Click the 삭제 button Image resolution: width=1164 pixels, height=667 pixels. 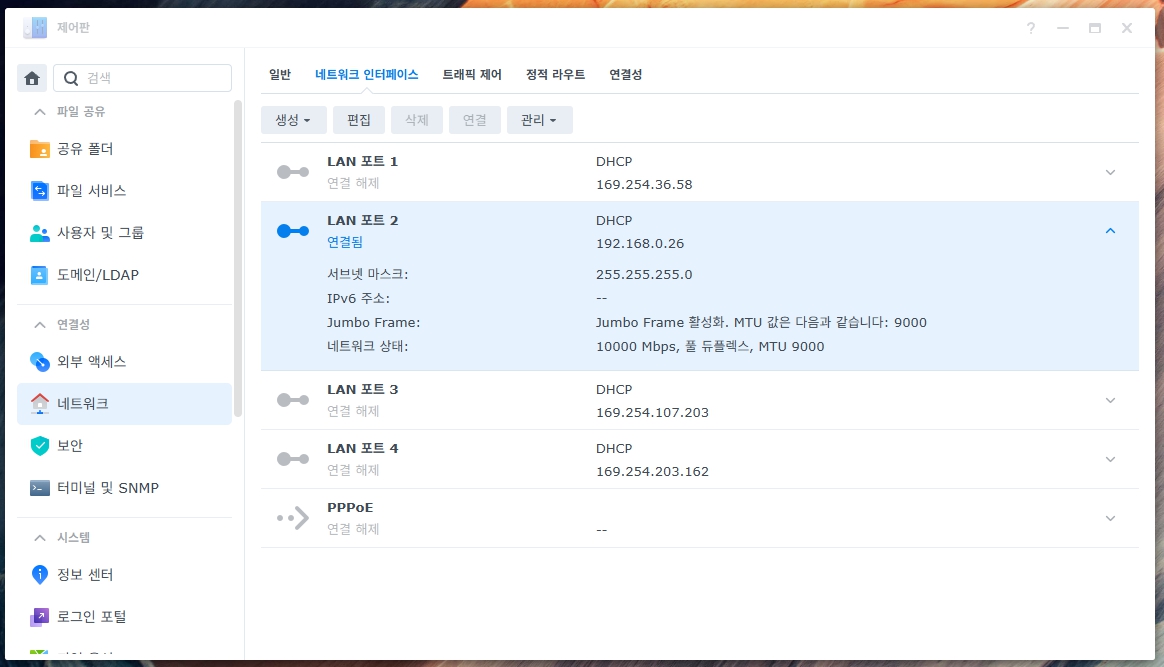click(416, 120)
